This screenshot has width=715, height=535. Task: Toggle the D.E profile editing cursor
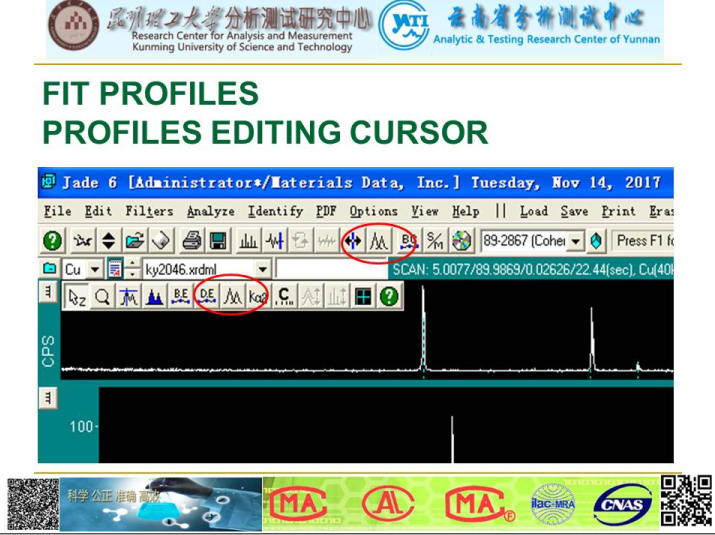pyautogui.click(x=208, y=296)
